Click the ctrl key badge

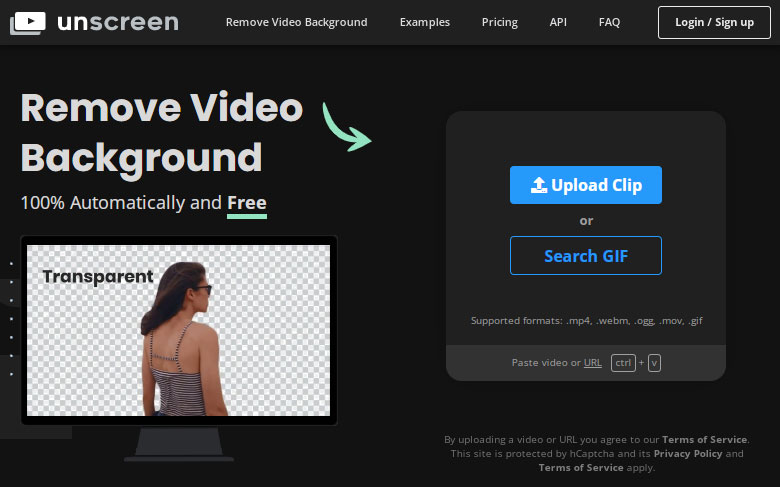(x=623, y=363)
